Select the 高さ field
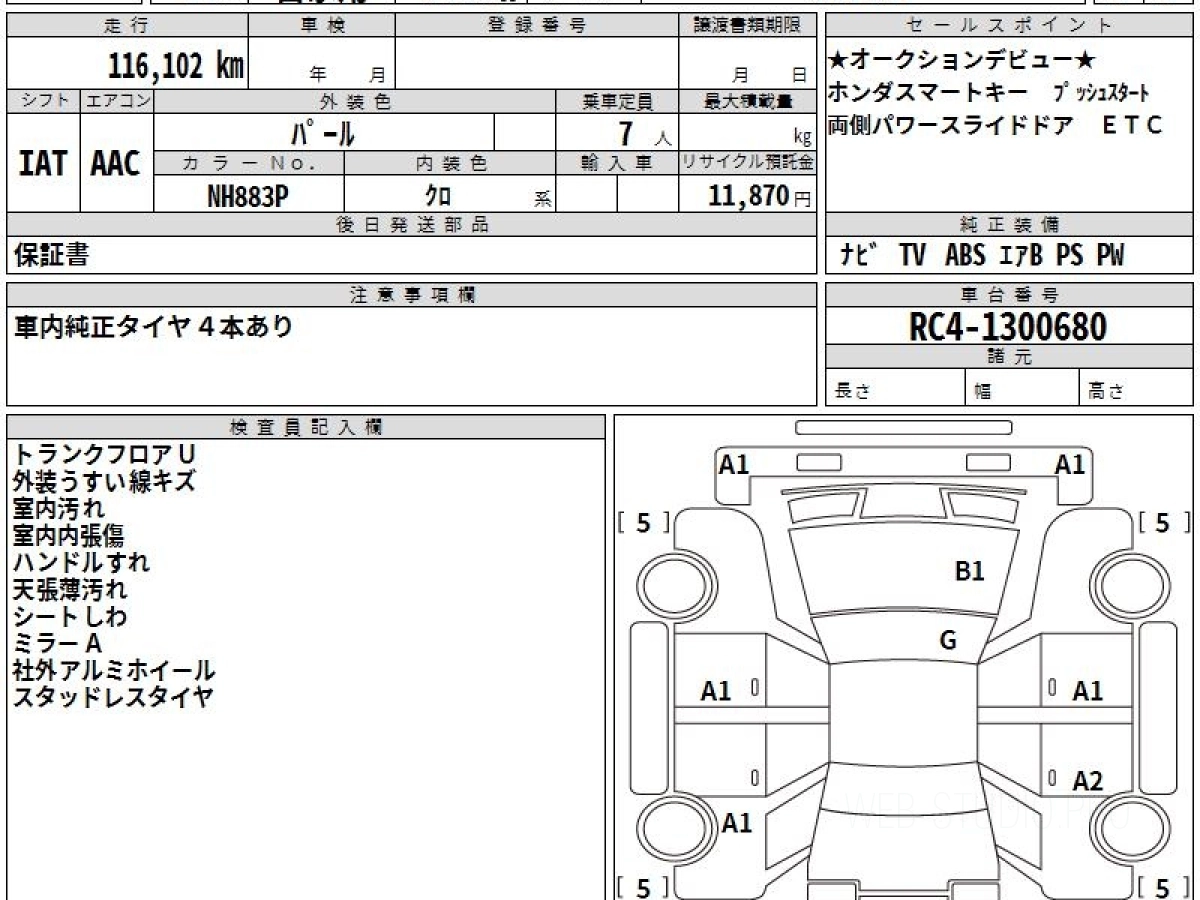Image resolution: width=1200 pixels, height=900 pixels. click(1137, 389)
